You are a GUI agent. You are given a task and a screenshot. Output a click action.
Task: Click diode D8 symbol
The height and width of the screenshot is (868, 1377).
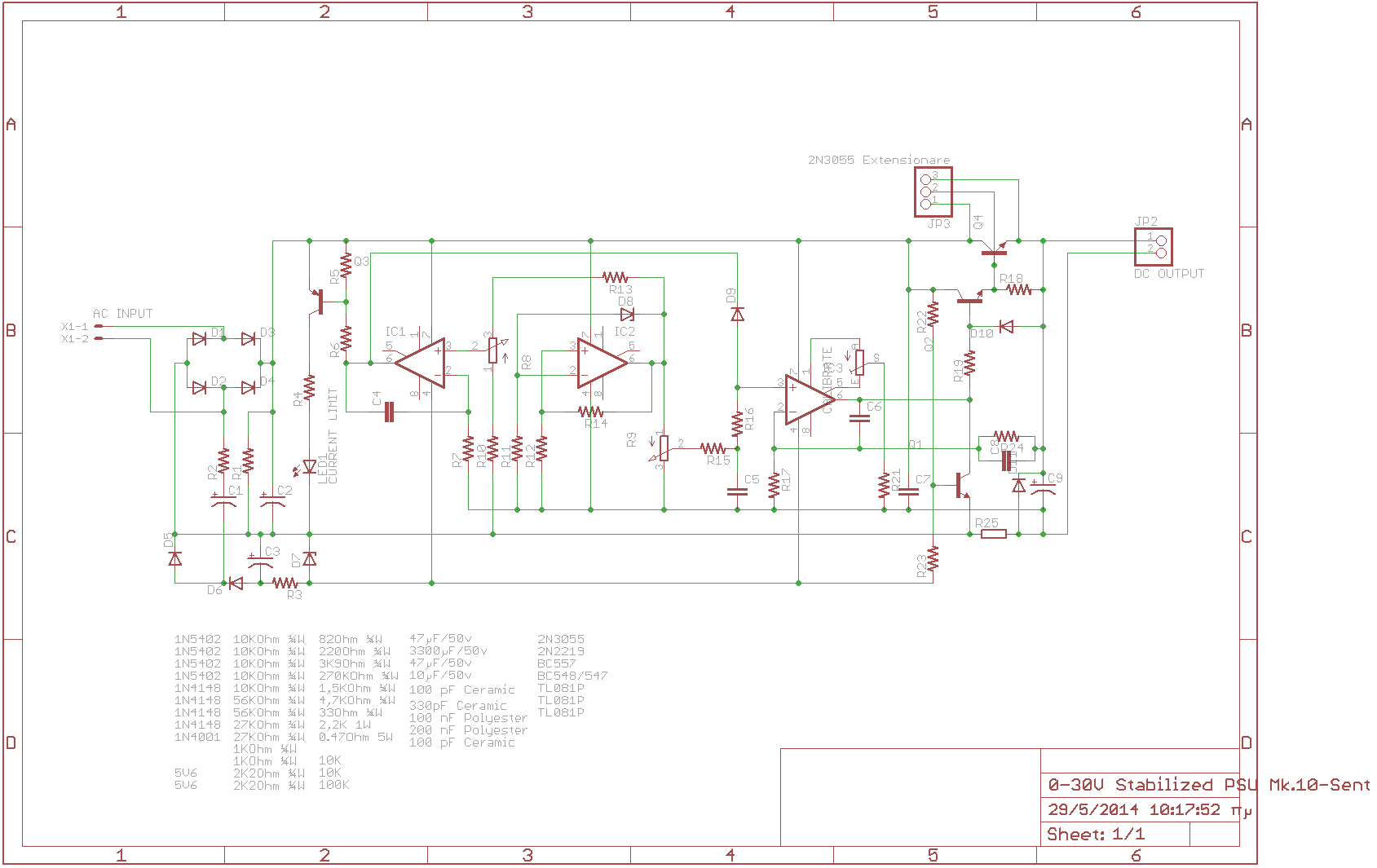coord(627,314)
